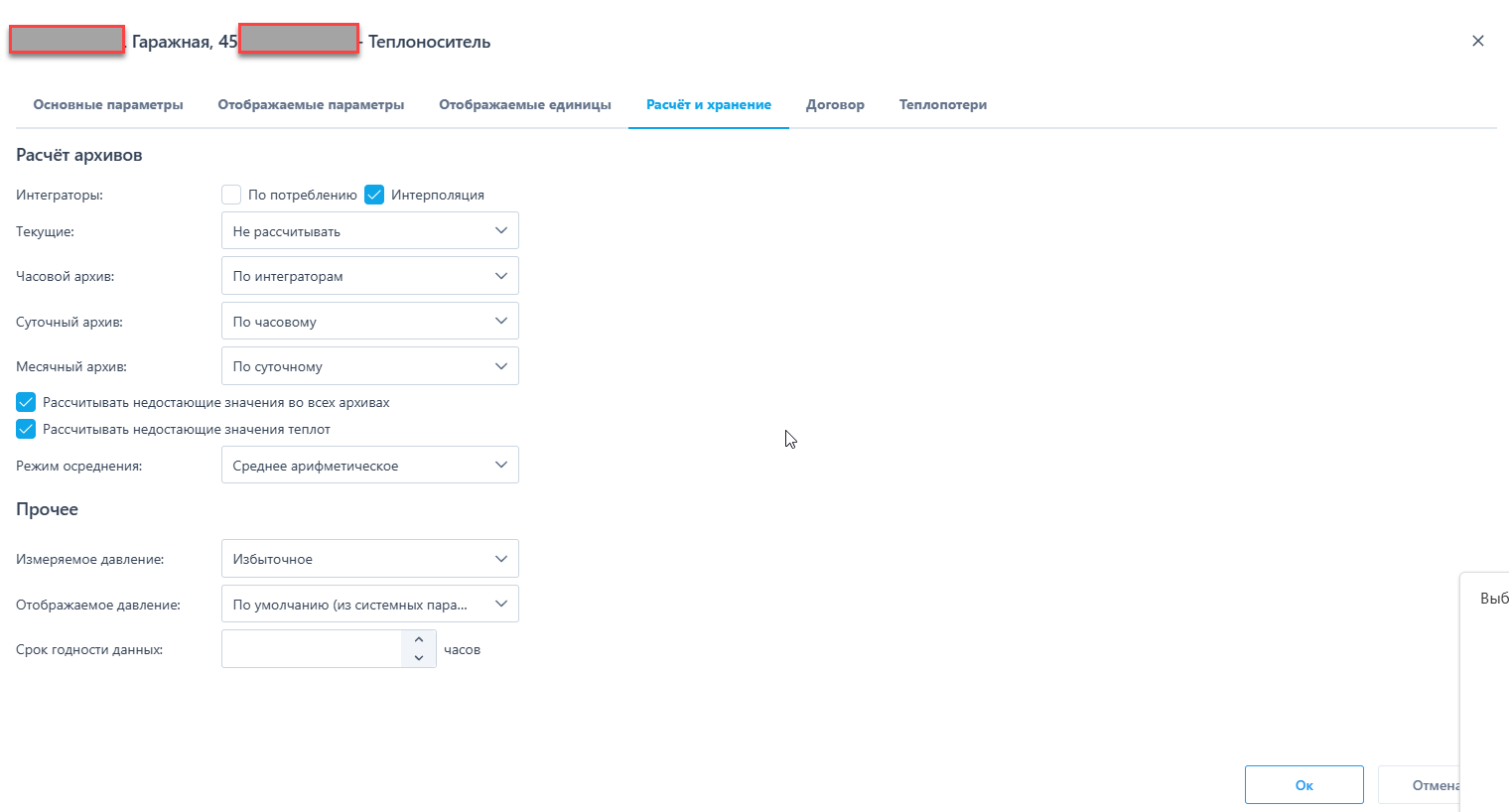Toggle 'Рассчитывать недостающие значения теплот' checkbox

[26, 429]
